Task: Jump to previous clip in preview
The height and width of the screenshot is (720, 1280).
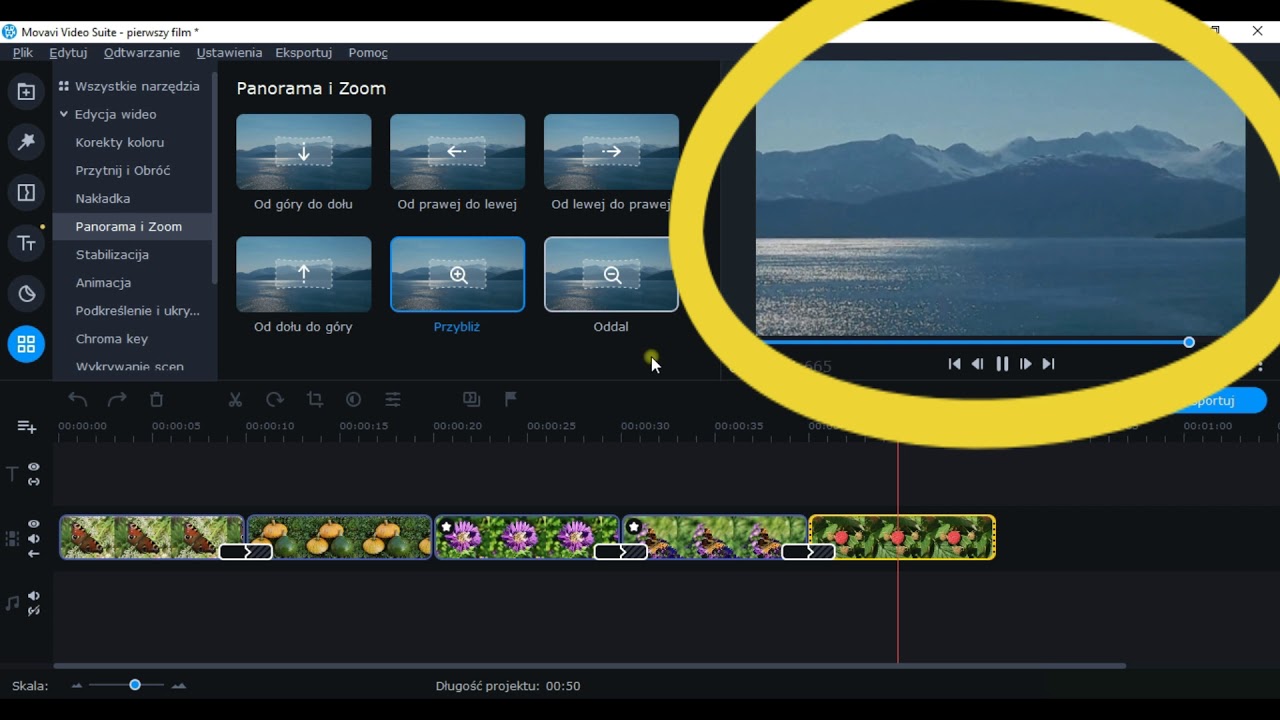Action: [954, 364]
